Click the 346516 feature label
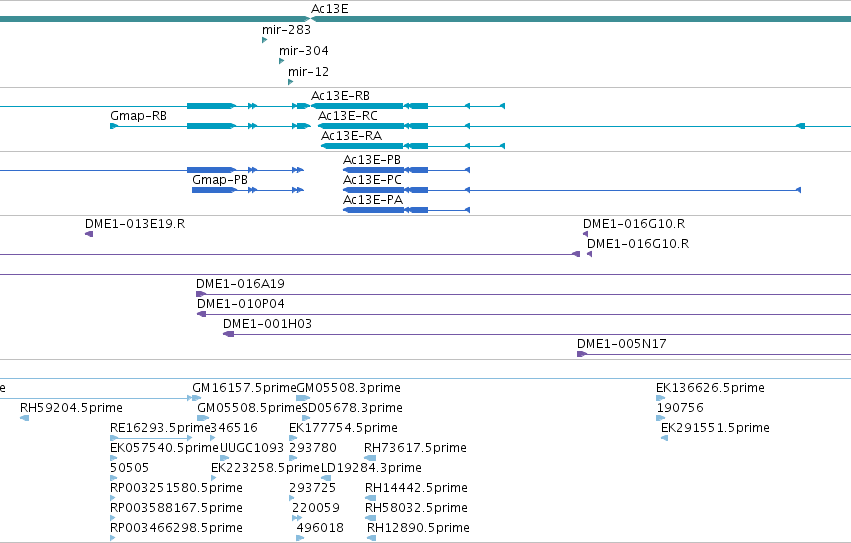This screenshot has height=543, width=851. (233, 428)
